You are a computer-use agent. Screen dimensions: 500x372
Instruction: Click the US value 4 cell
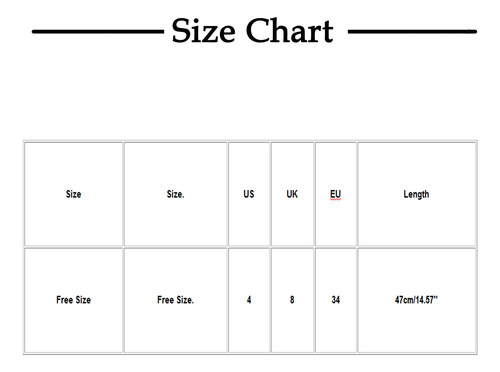pyautogui.click(x=249, y=300)
